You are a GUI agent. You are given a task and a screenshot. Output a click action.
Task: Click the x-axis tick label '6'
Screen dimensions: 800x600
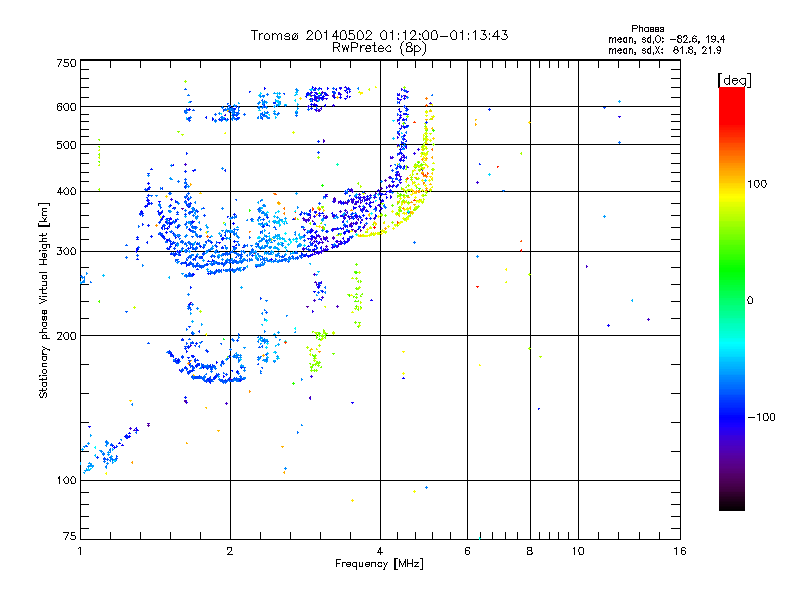[467, 551]
